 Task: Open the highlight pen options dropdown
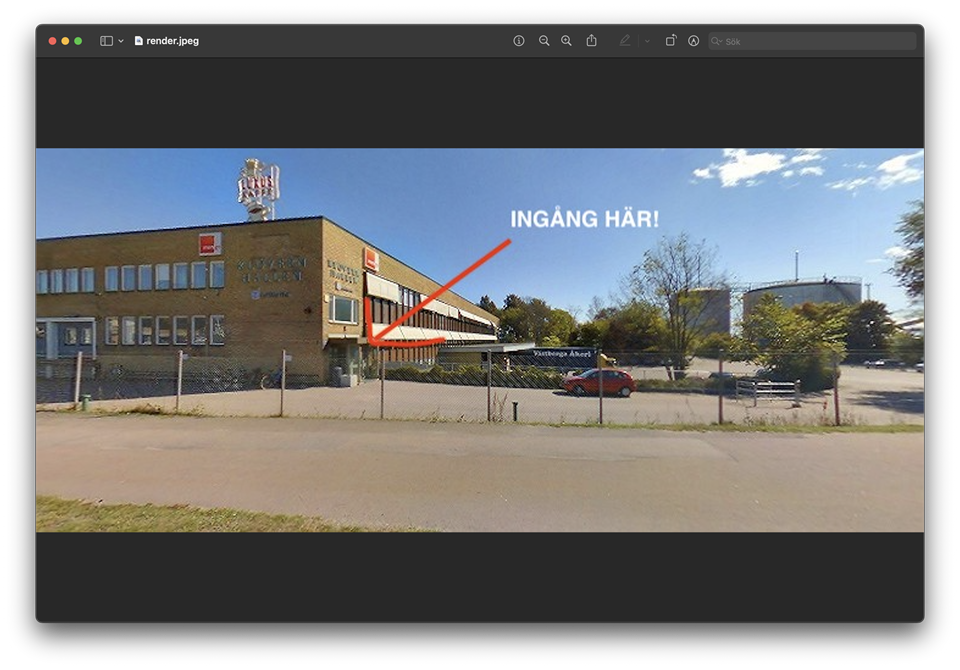647,41
